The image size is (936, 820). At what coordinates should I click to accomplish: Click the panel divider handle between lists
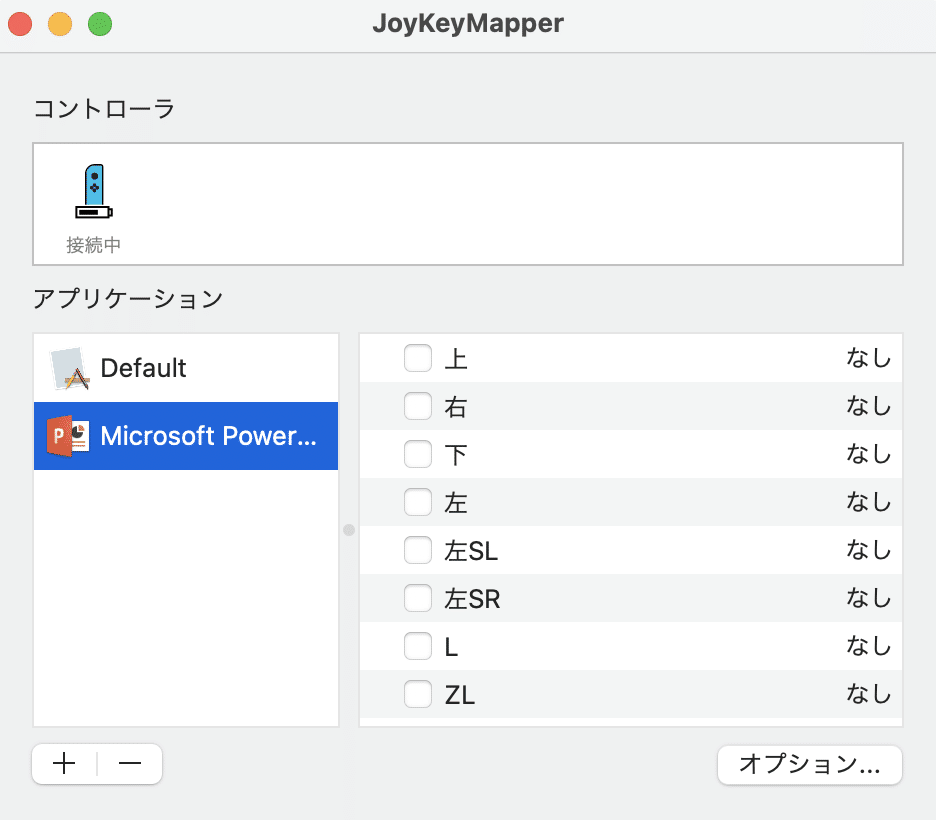click(x=348, y=530)
